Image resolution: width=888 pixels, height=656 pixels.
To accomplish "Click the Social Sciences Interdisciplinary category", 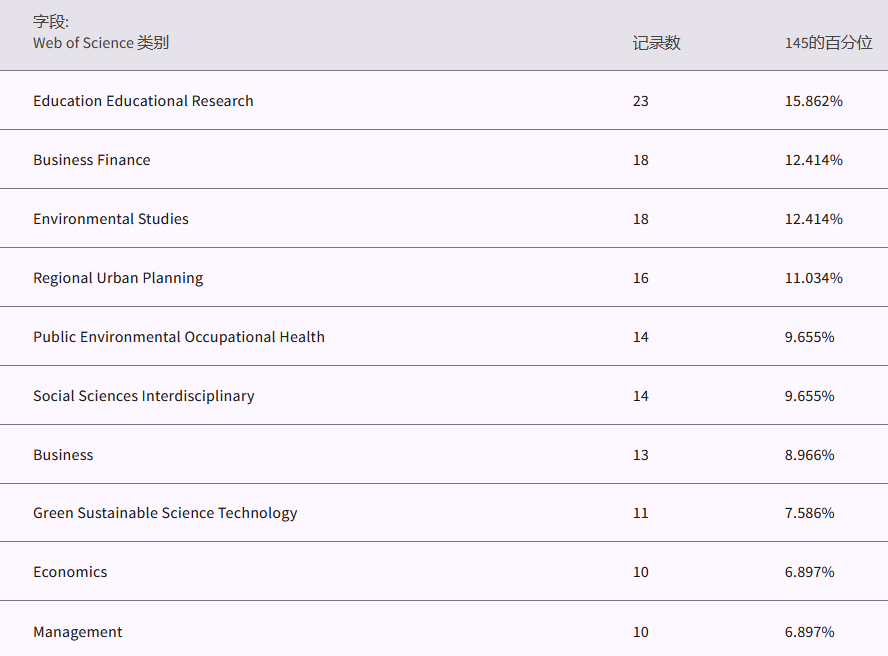I will pos(144,396).
